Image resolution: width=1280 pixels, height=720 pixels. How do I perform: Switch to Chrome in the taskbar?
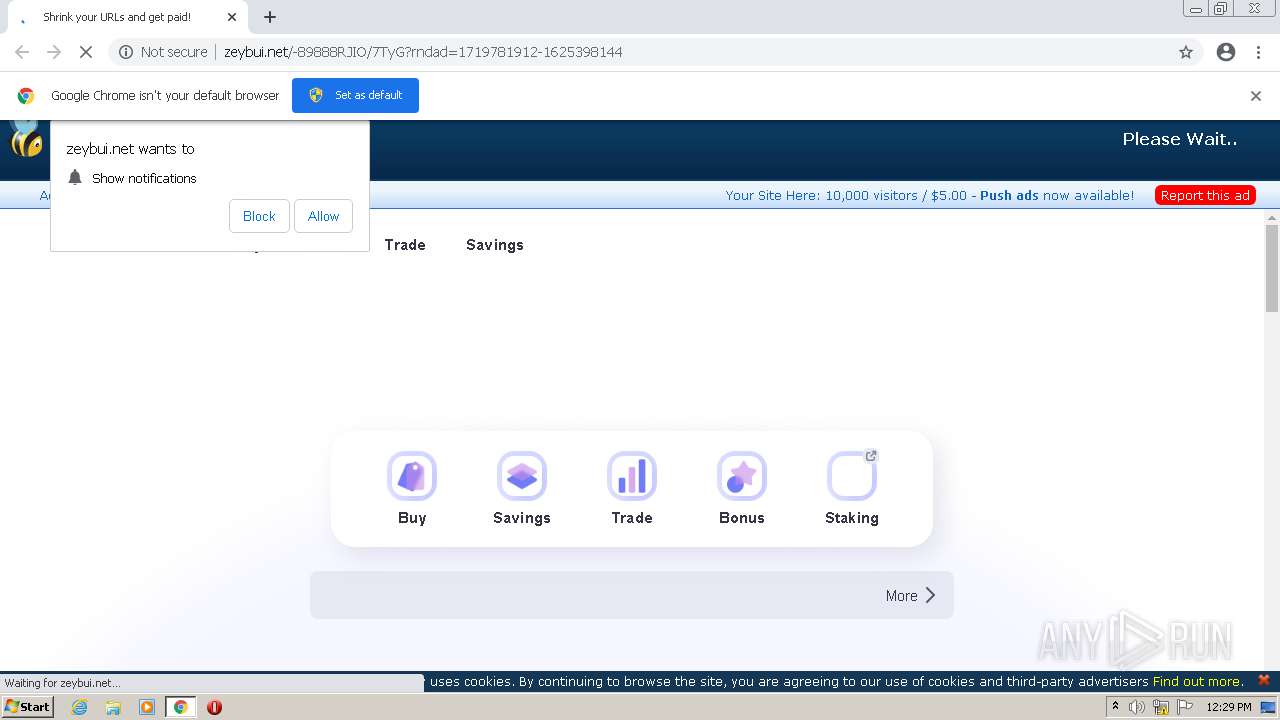pyautogui.click(x=180, y=707)
